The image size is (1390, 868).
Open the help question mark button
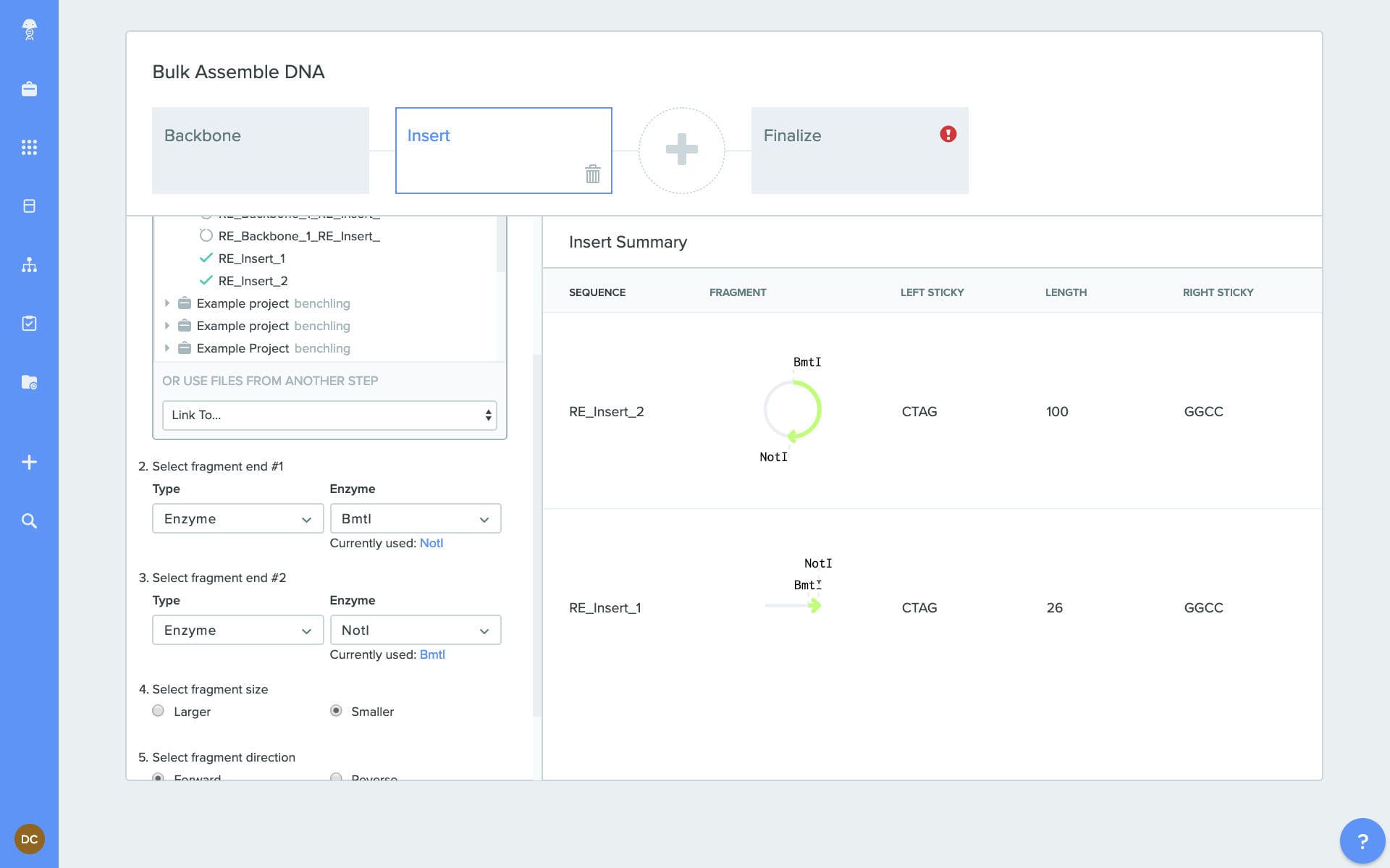(1362, 840)
